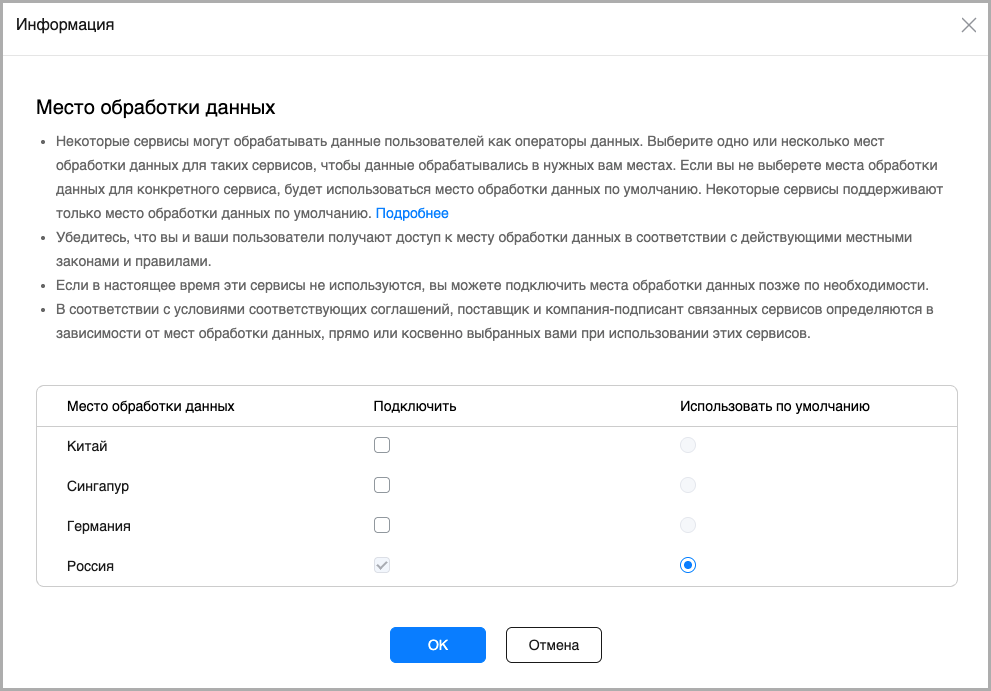
Task: Click the Китай row label
Action: [87, 446]
